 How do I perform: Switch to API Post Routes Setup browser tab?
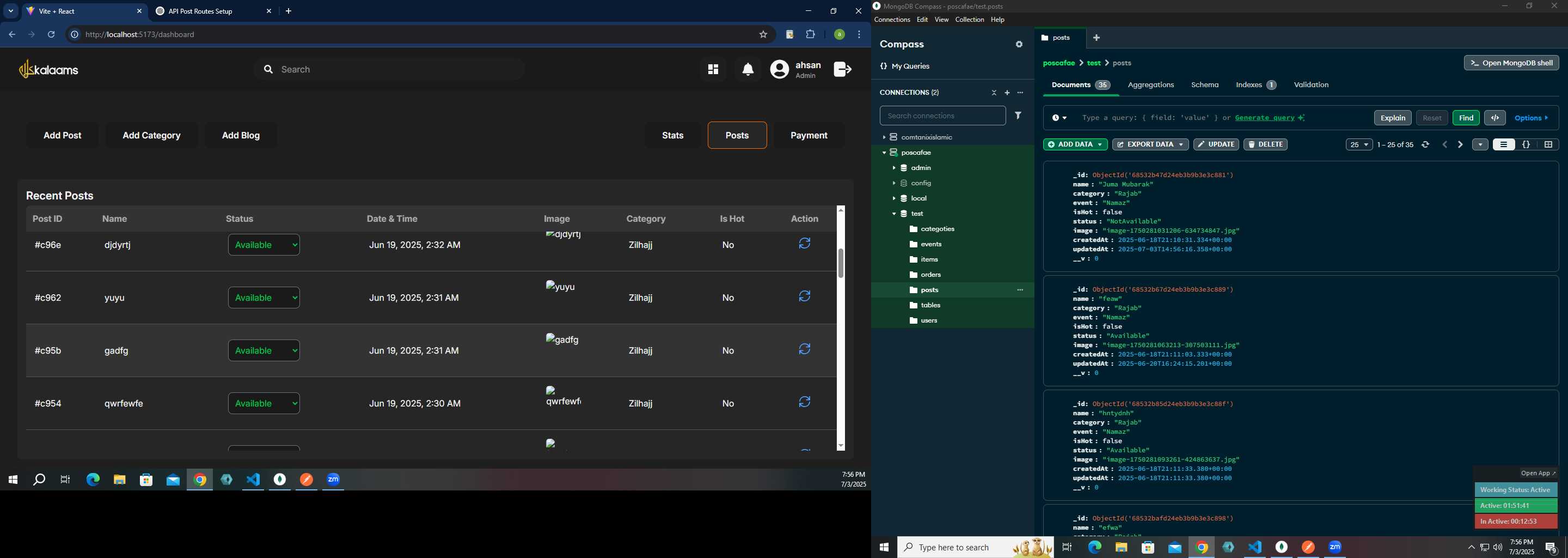click(213, 11)
